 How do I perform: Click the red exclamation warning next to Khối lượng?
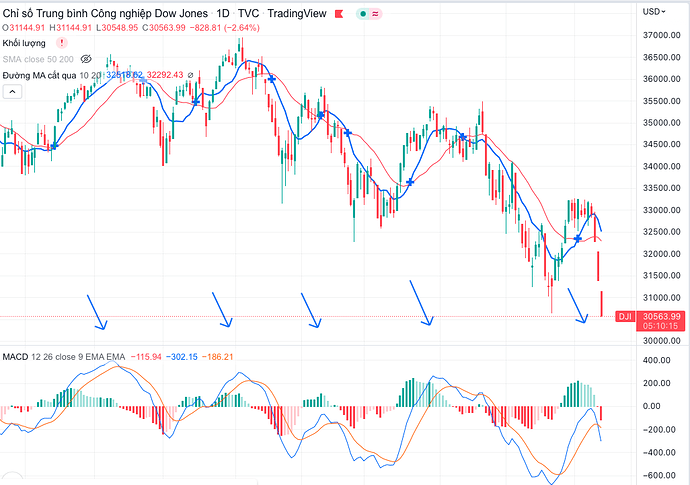pyautogui.click(x=62, y=43)
